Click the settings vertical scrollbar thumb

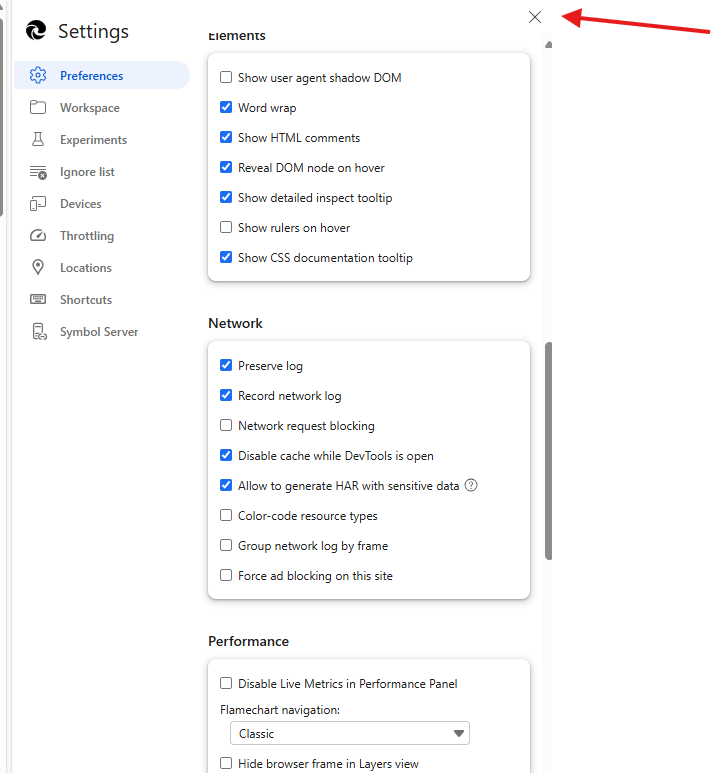[x=548, y=450]
